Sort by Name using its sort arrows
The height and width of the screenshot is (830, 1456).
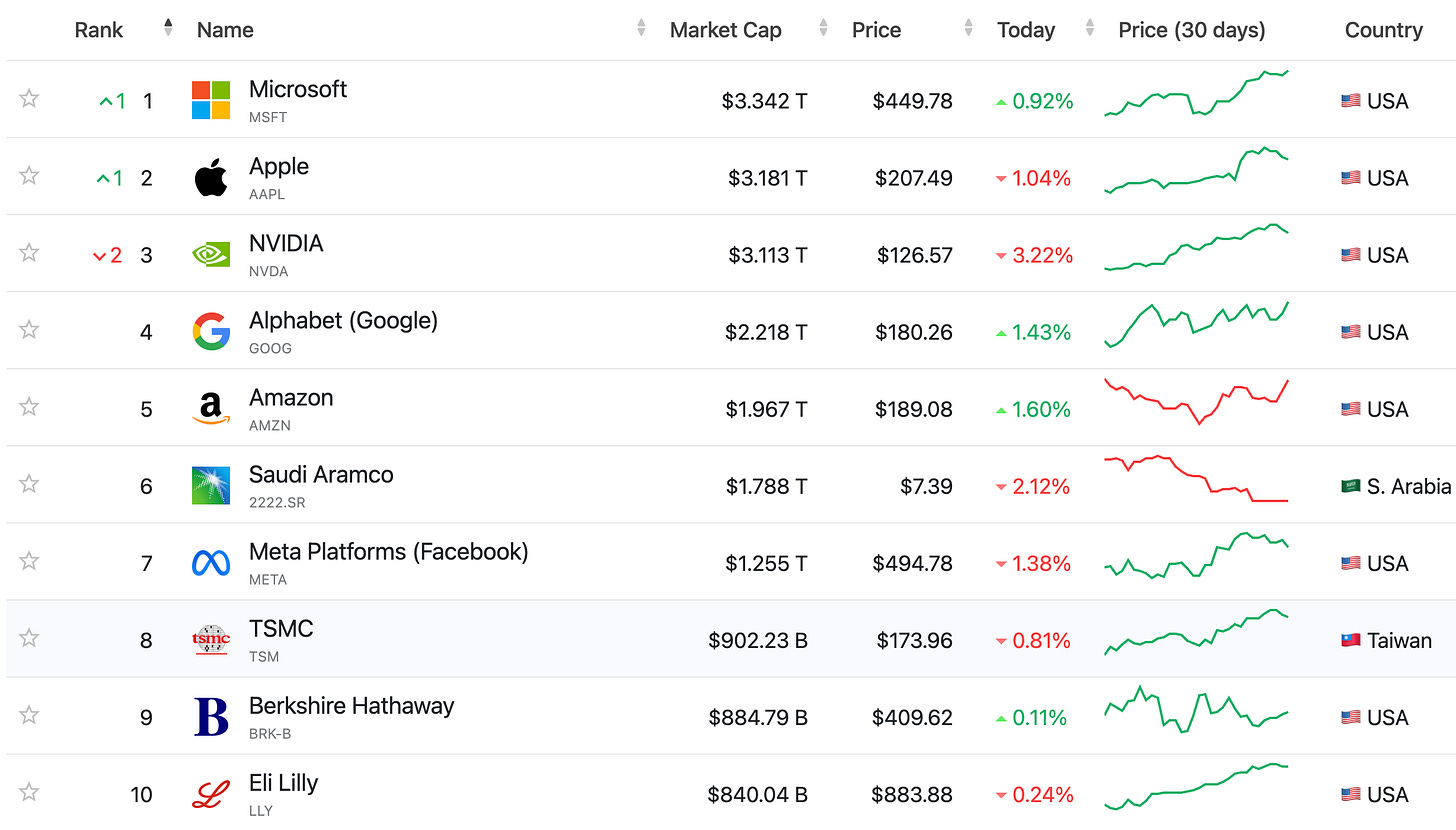point(641,29)
